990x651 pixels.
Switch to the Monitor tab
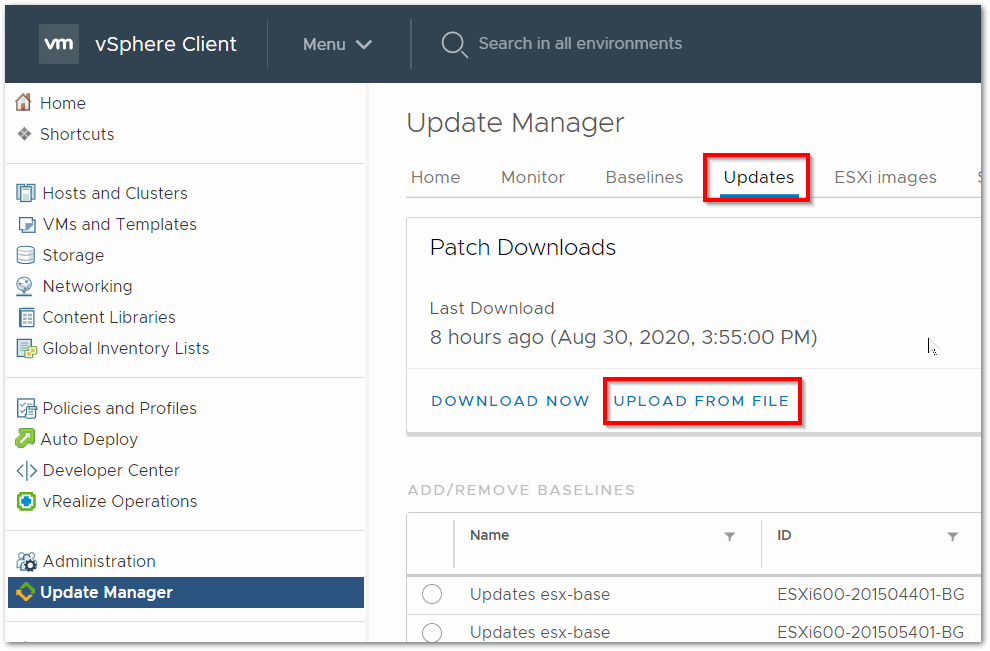[533, 177]
